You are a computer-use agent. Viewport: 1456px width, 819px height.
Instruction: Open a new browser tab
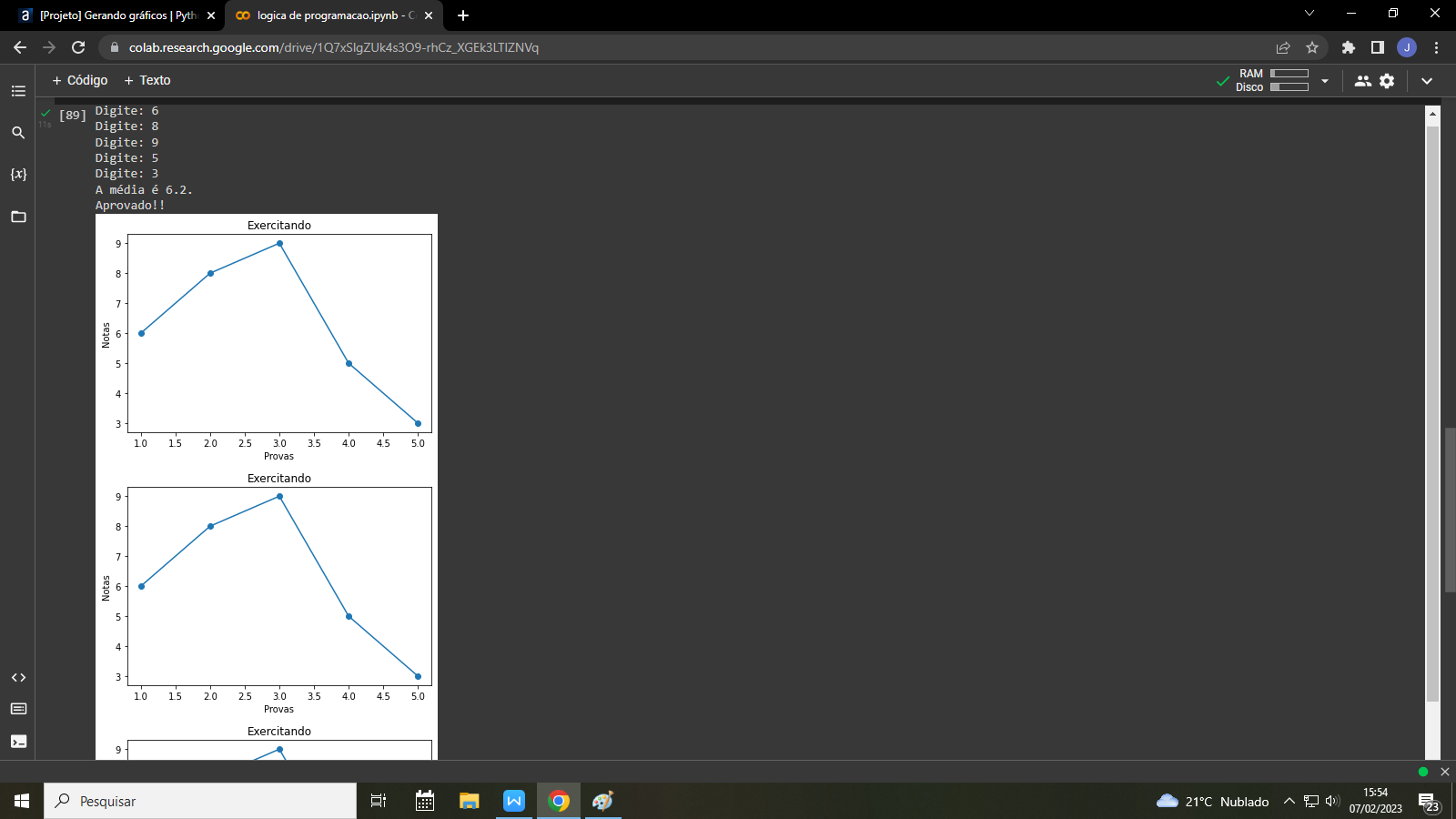tap(463, 15)
